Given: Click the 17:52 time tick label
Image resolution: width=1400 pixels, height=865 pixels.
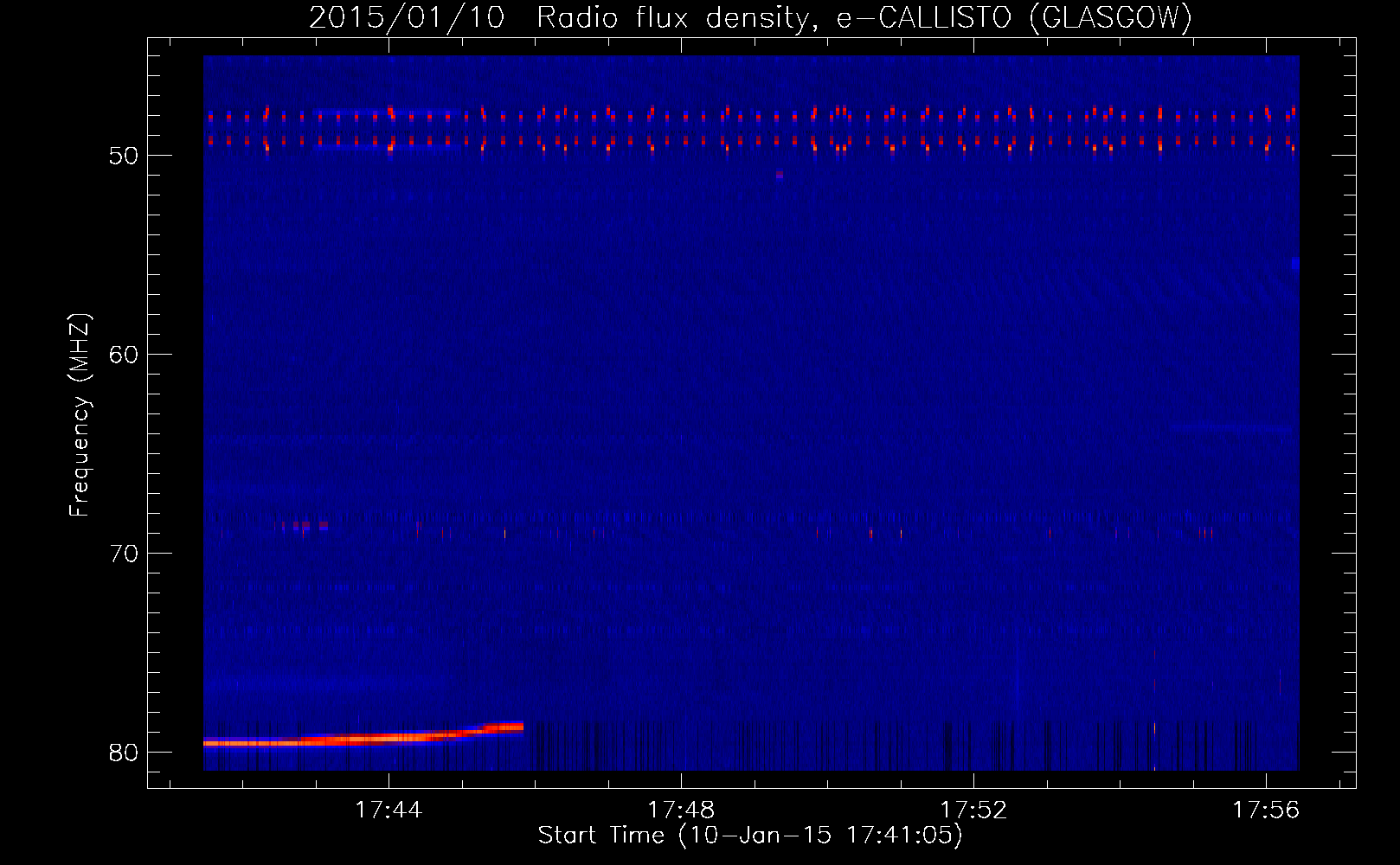Looking at the screenshot, I should coord(974,810).
